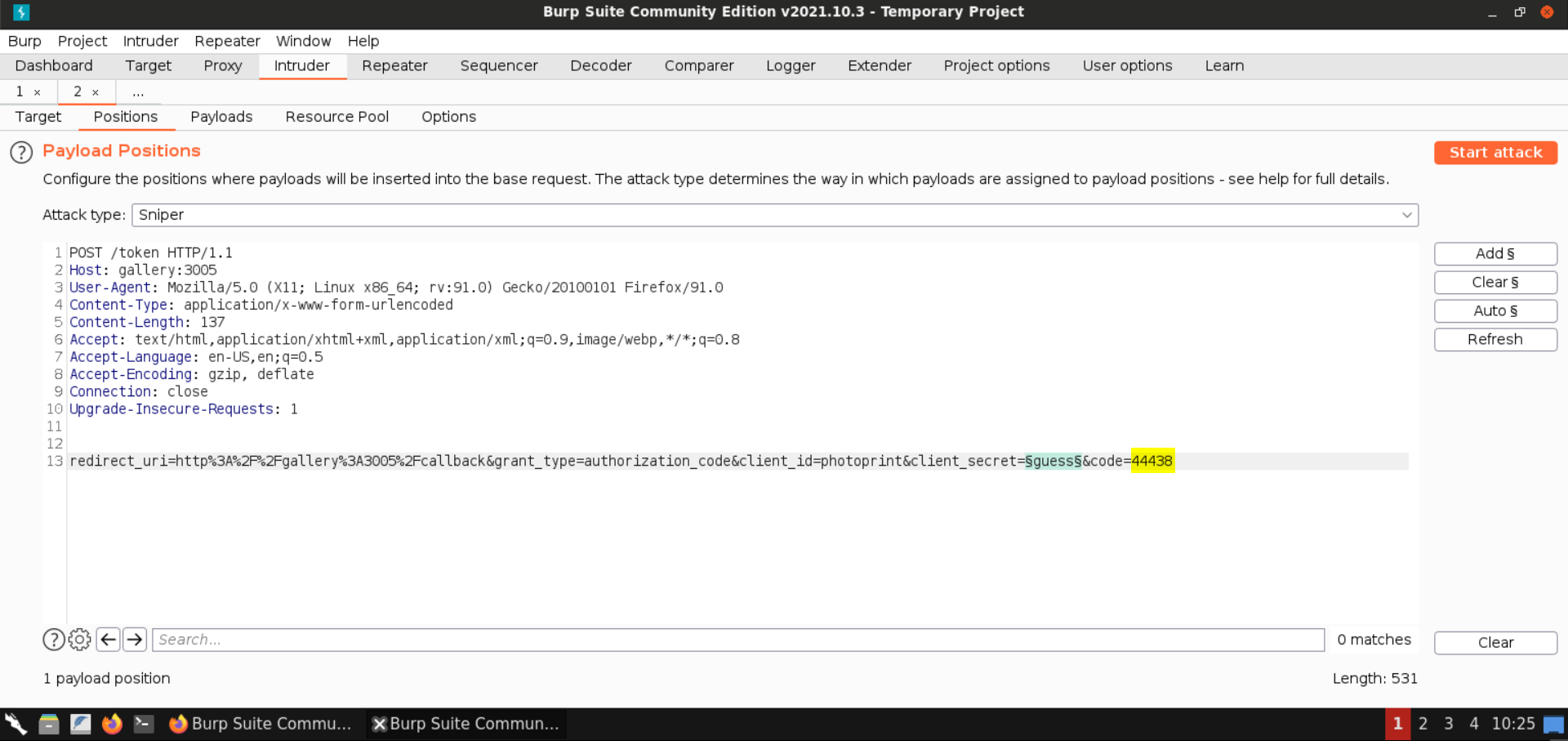Click the search help icon beside gear
Image resolution: width=1568 pixels, height=741 pixels.
[54, 640]
